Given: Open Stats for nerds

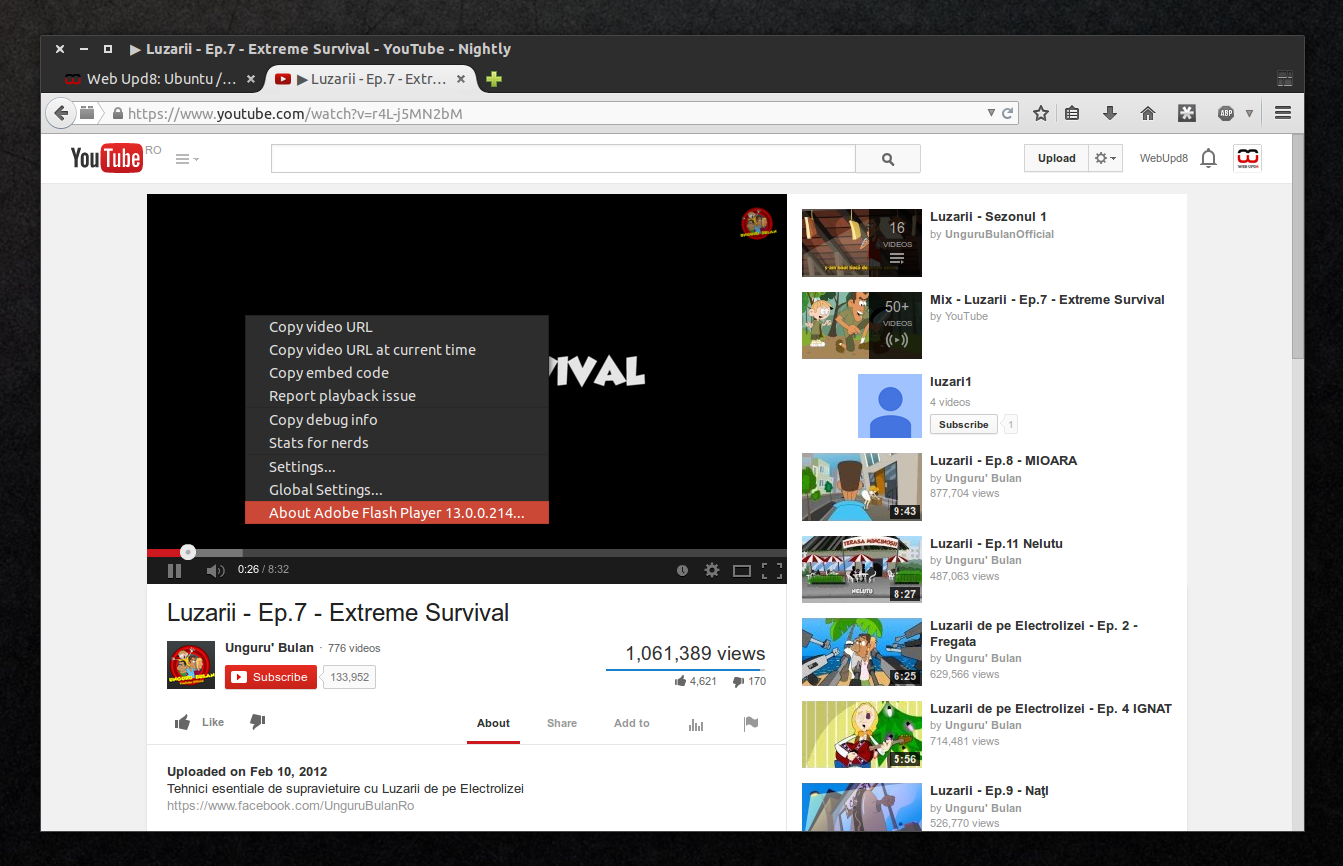Looking at the screenshot, I should pyautogui.click(x=397, y=443).
